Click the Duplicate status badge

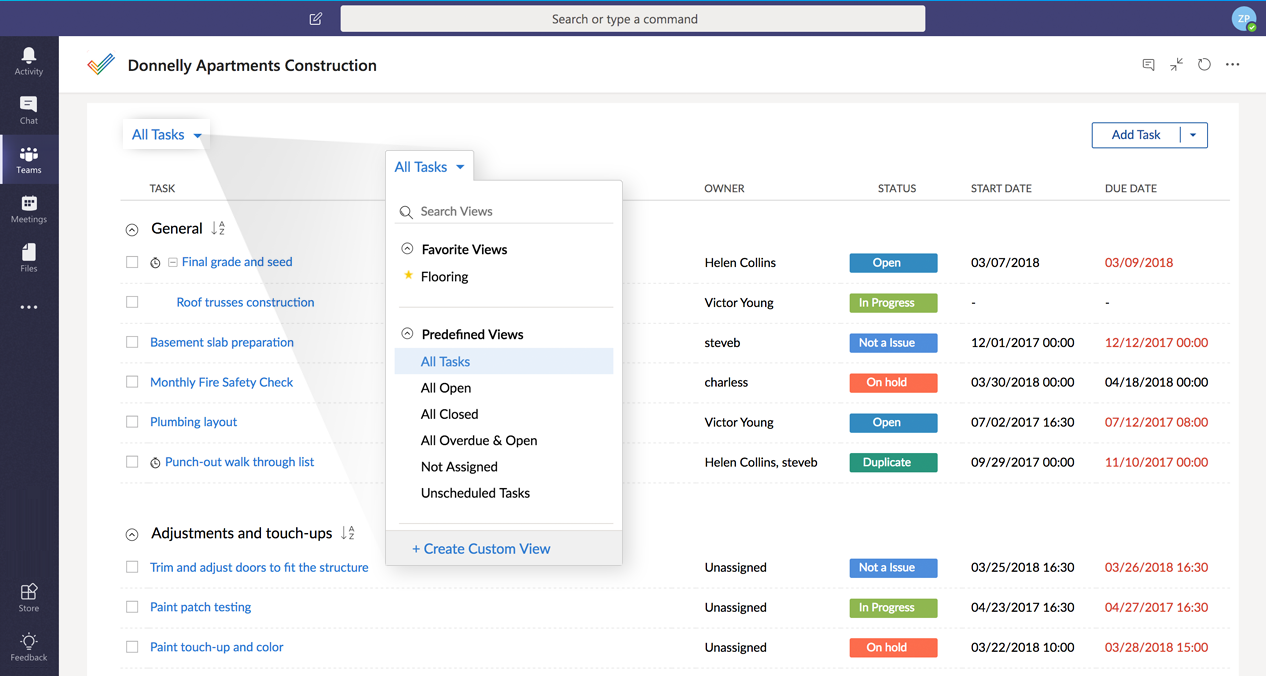pos(893,463)
